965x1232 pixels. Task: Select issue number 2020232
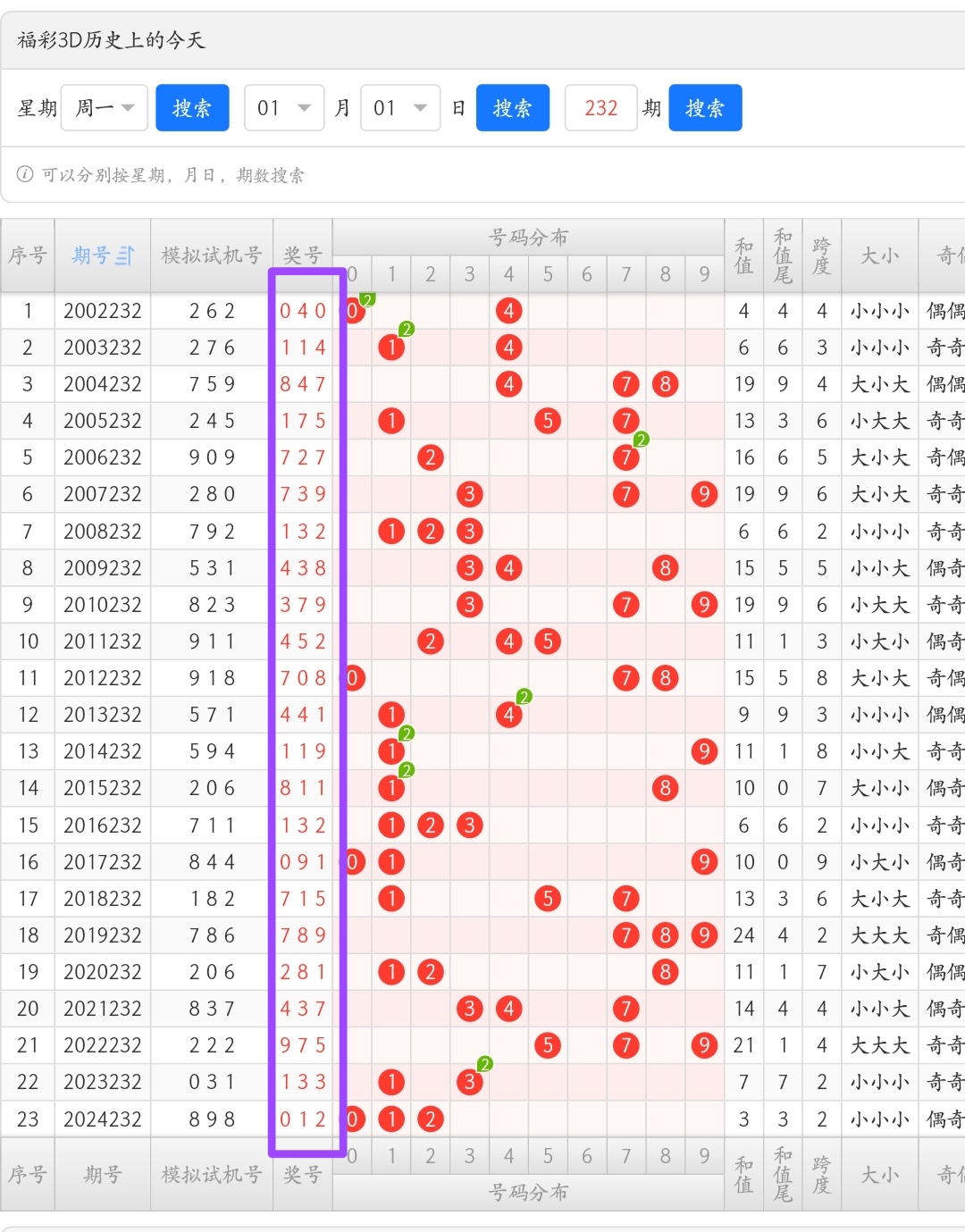103,972
